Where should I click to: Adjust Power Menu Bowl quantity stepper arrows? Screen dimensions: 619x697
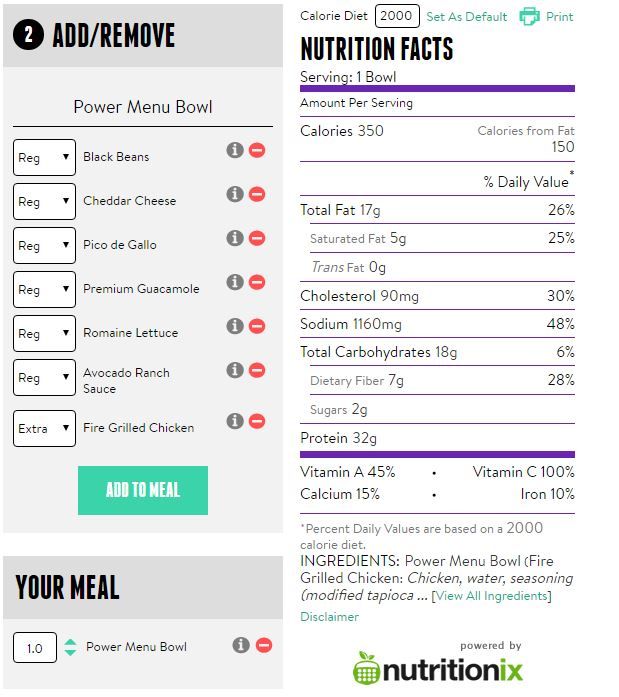pos(70,647)
